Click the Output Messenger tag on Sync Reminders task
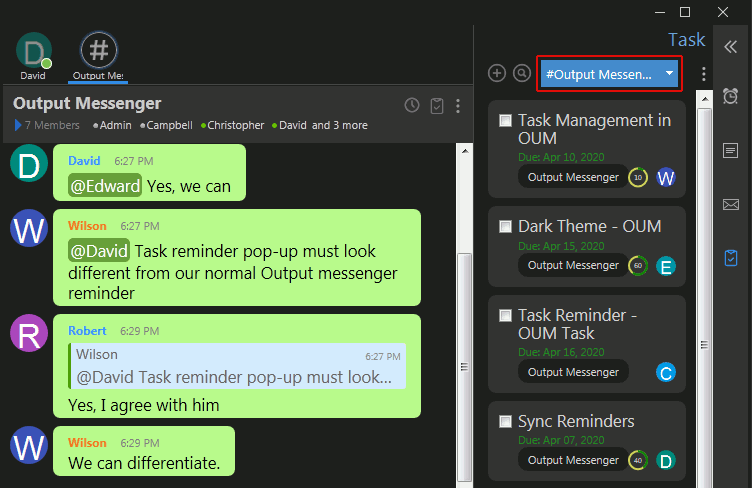Screen dimensions: 752x488 [573, 460]
